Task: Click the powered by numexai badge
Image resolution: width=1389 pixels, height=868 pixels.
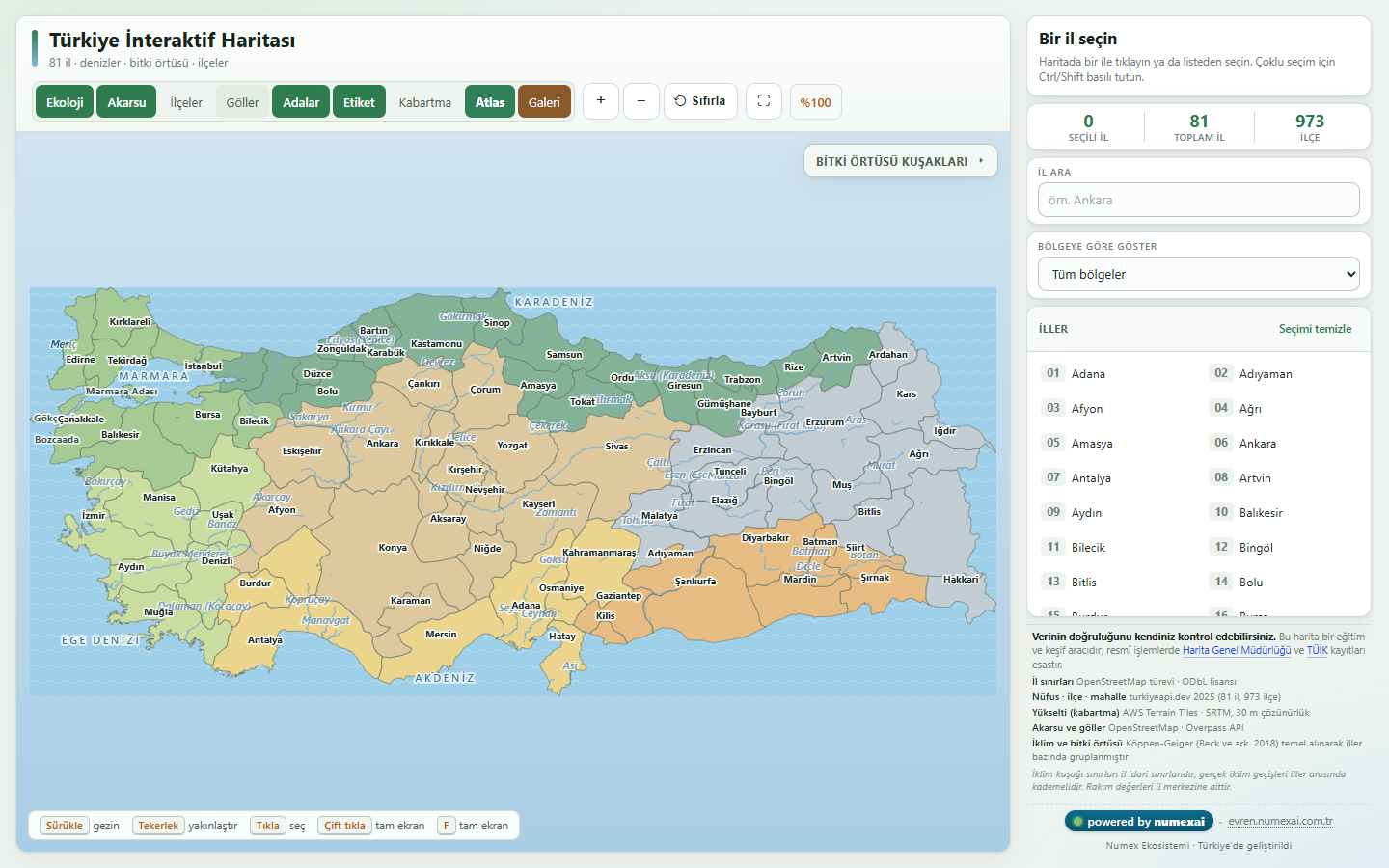Action: 1139,821
